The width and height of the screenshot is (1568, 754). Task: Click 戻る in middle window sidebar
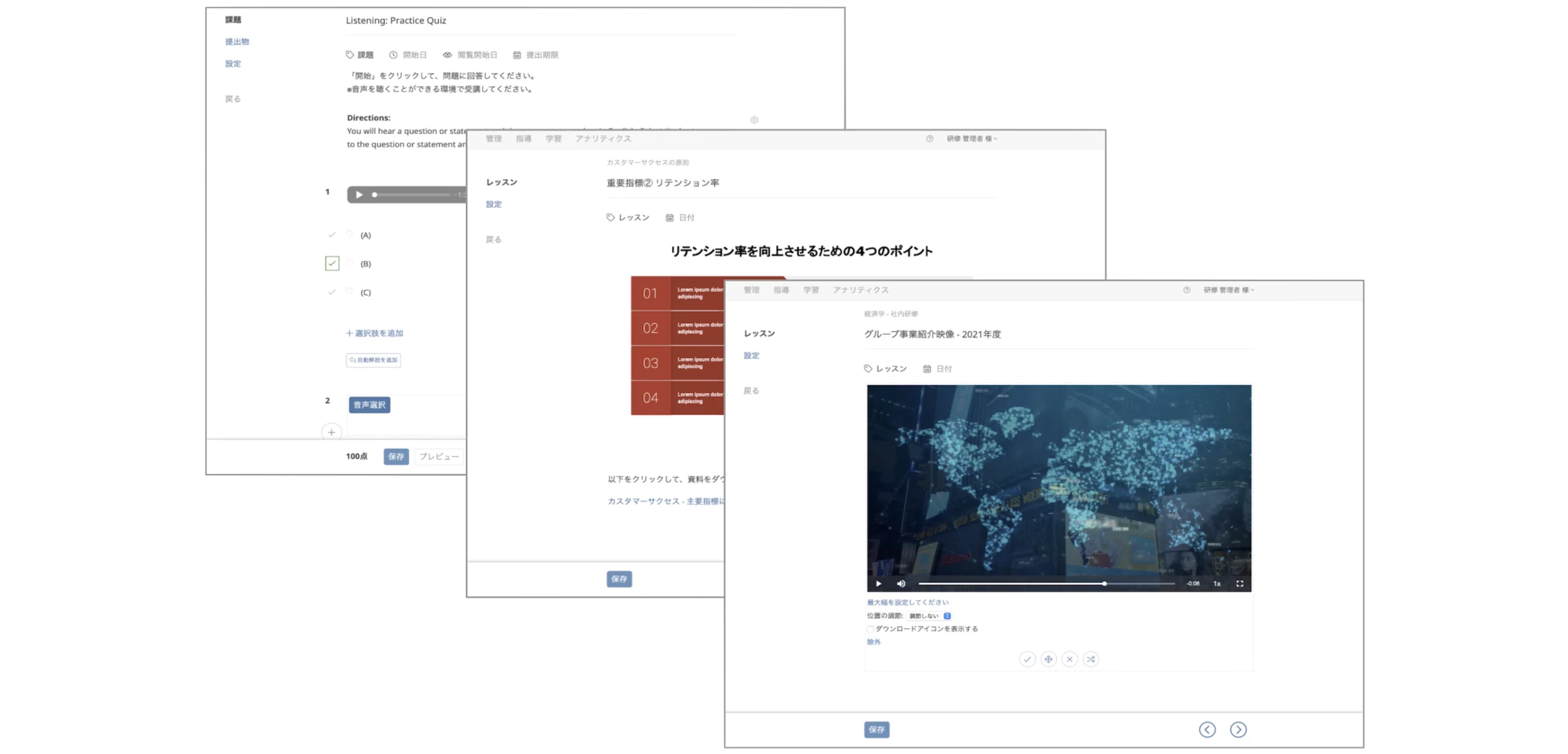coord(493,239)
